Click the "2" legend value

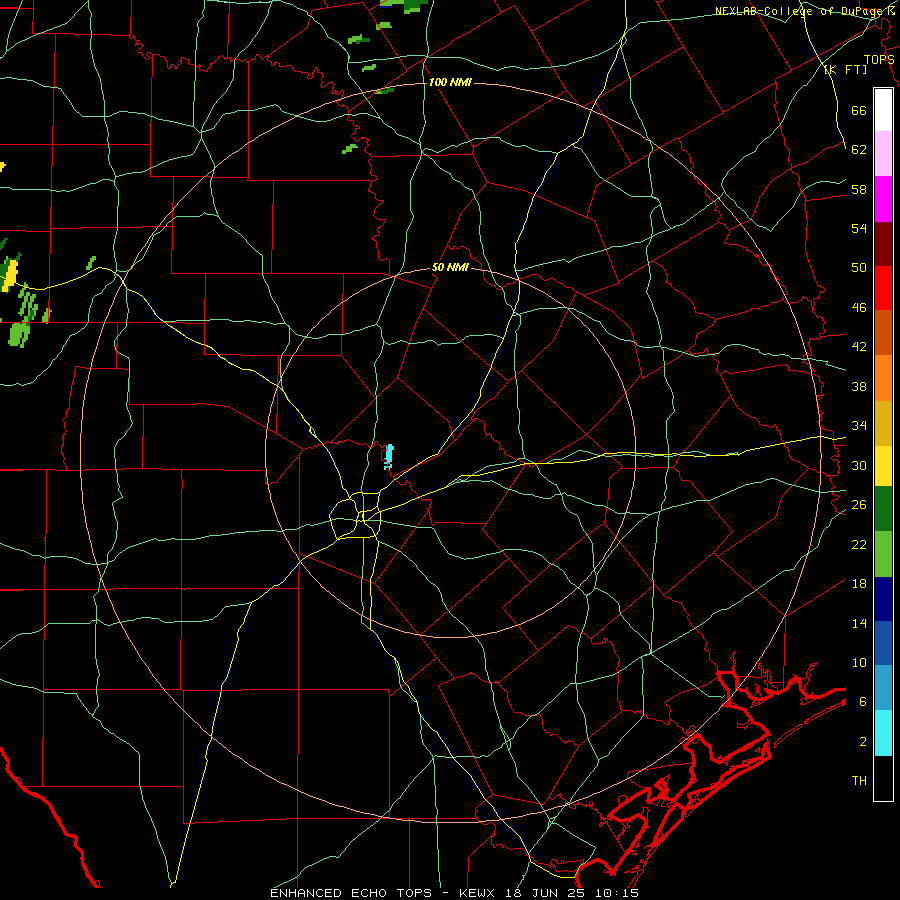(x=863, y=742)
